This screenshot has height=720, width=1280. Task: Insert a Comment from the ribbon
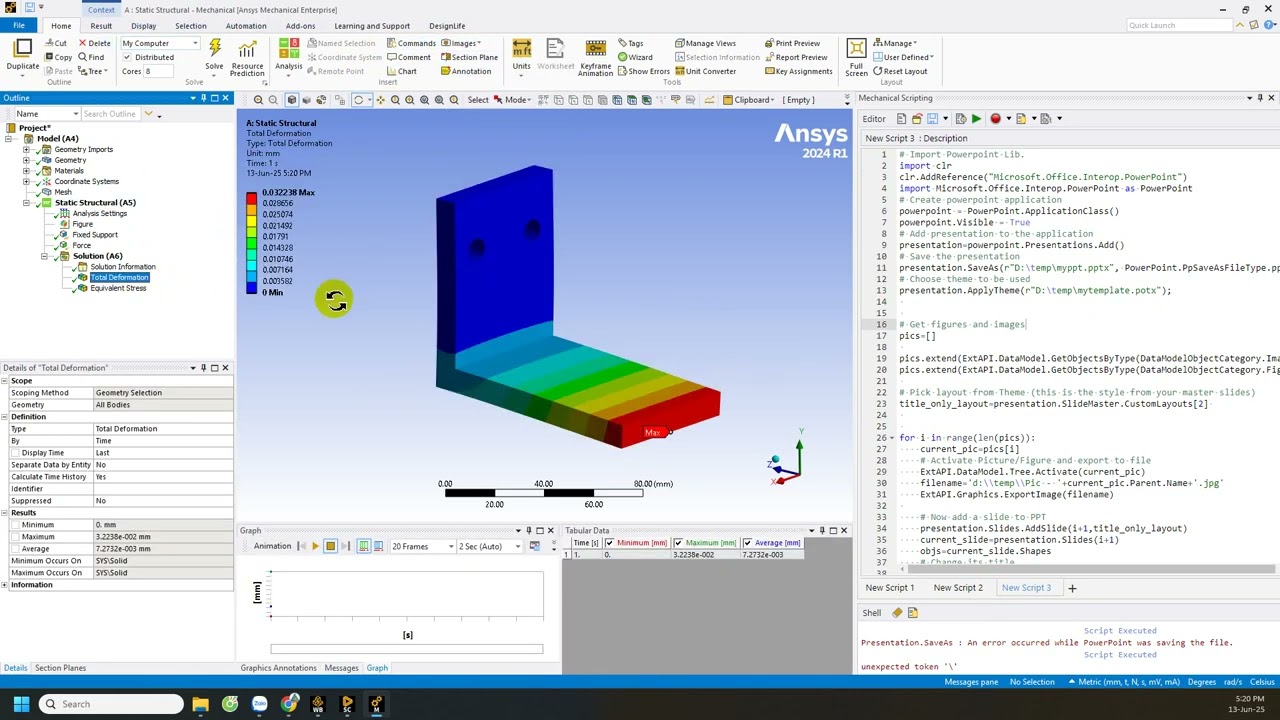point(407,57)
